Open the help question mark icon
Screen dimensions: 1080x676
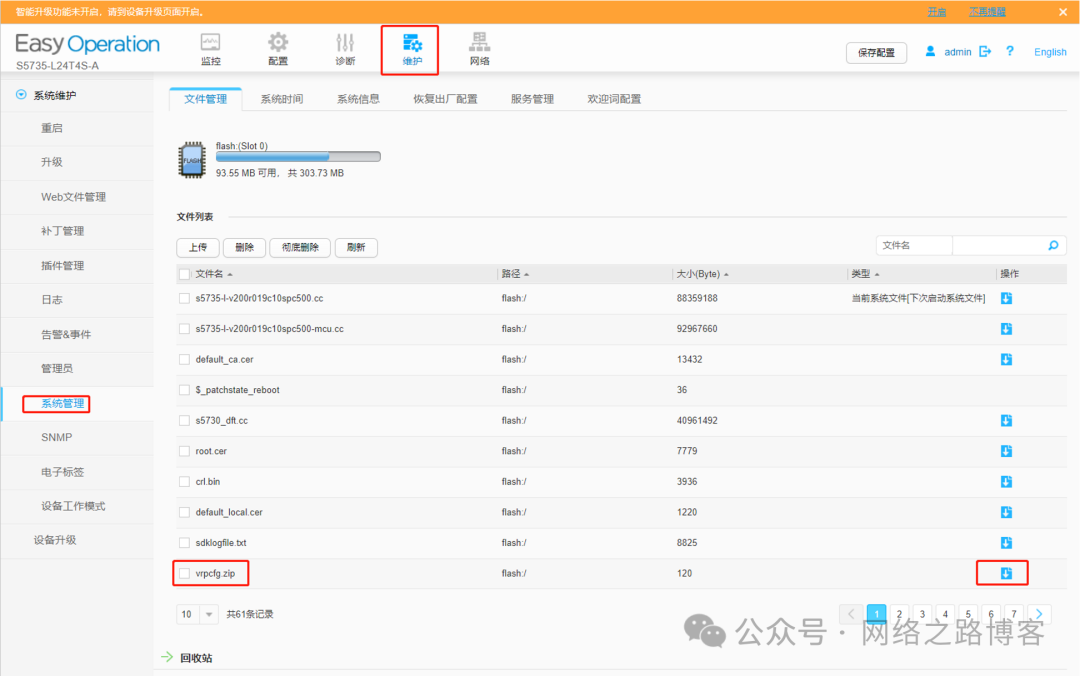point(1010,51)
